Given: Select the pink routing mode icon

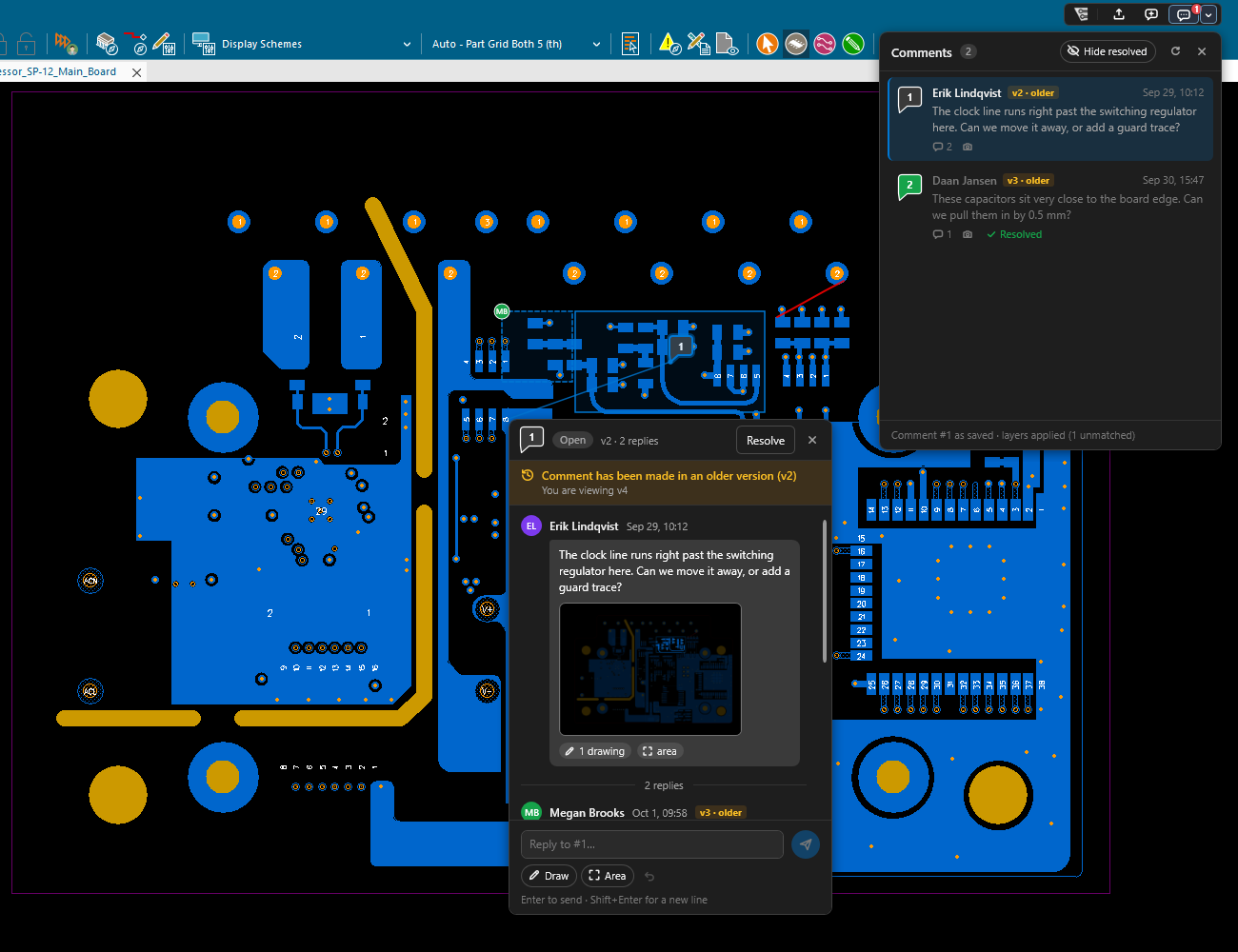Looking at the screenshot, I should [x=825, y=44].
